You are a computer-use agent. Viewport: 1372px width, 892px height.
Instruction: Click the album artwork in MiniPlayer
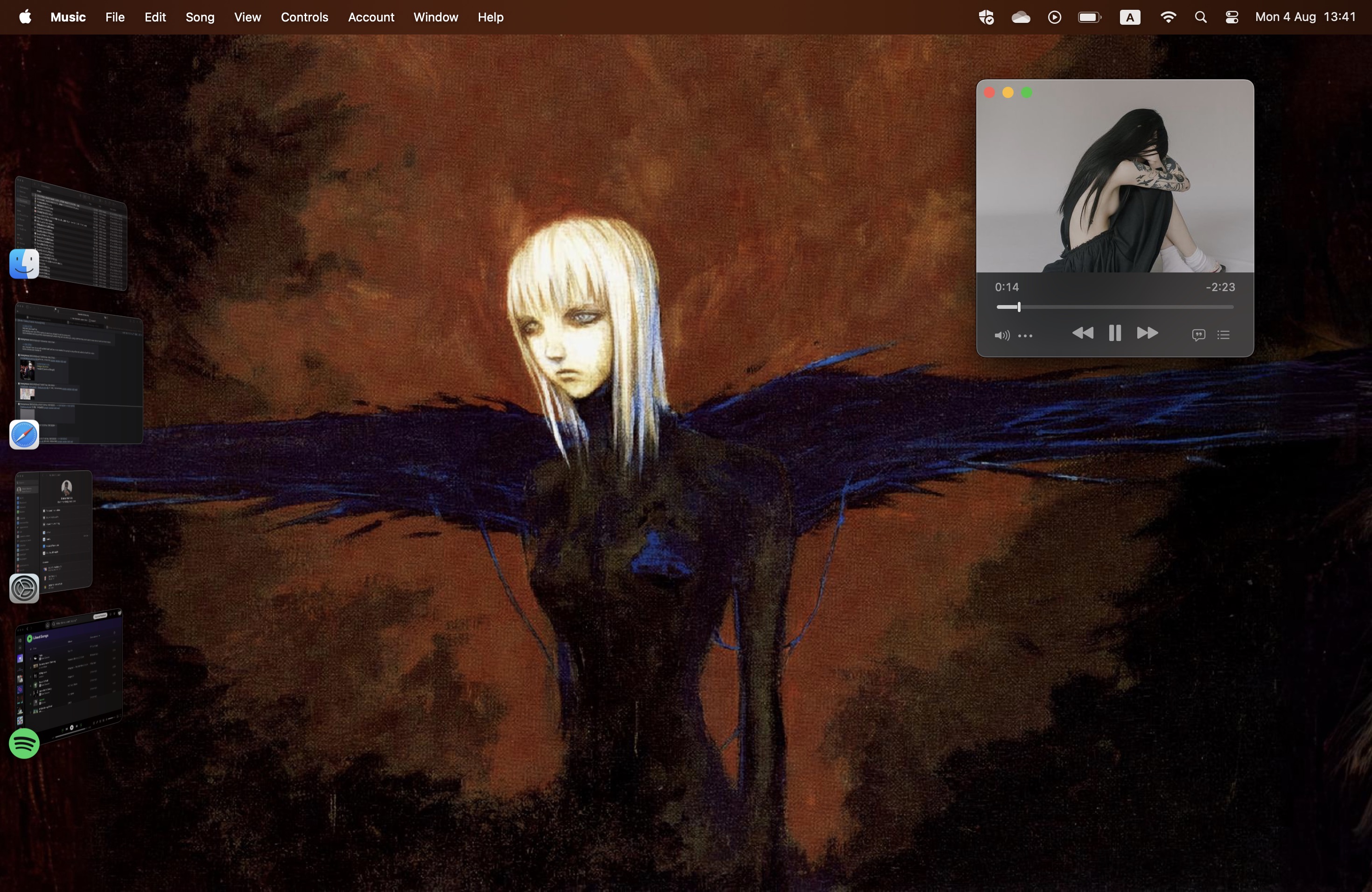(1114, 176)
